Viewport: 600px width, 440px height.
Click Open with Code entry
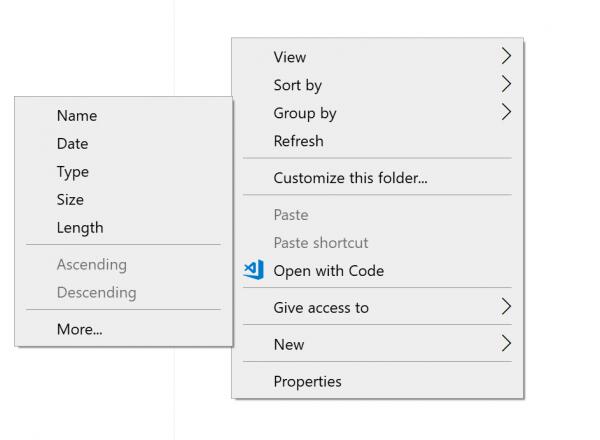pyautogui.click(x=328, y=270)
